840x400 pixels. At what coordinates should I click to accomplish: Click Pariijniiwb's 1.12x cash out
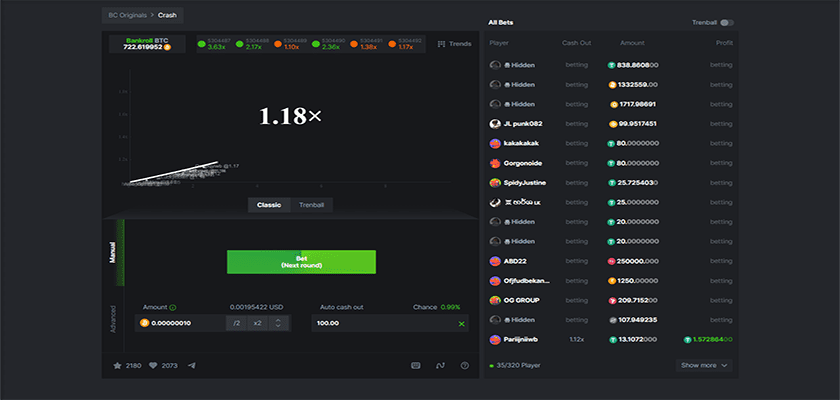pos(576,339)
